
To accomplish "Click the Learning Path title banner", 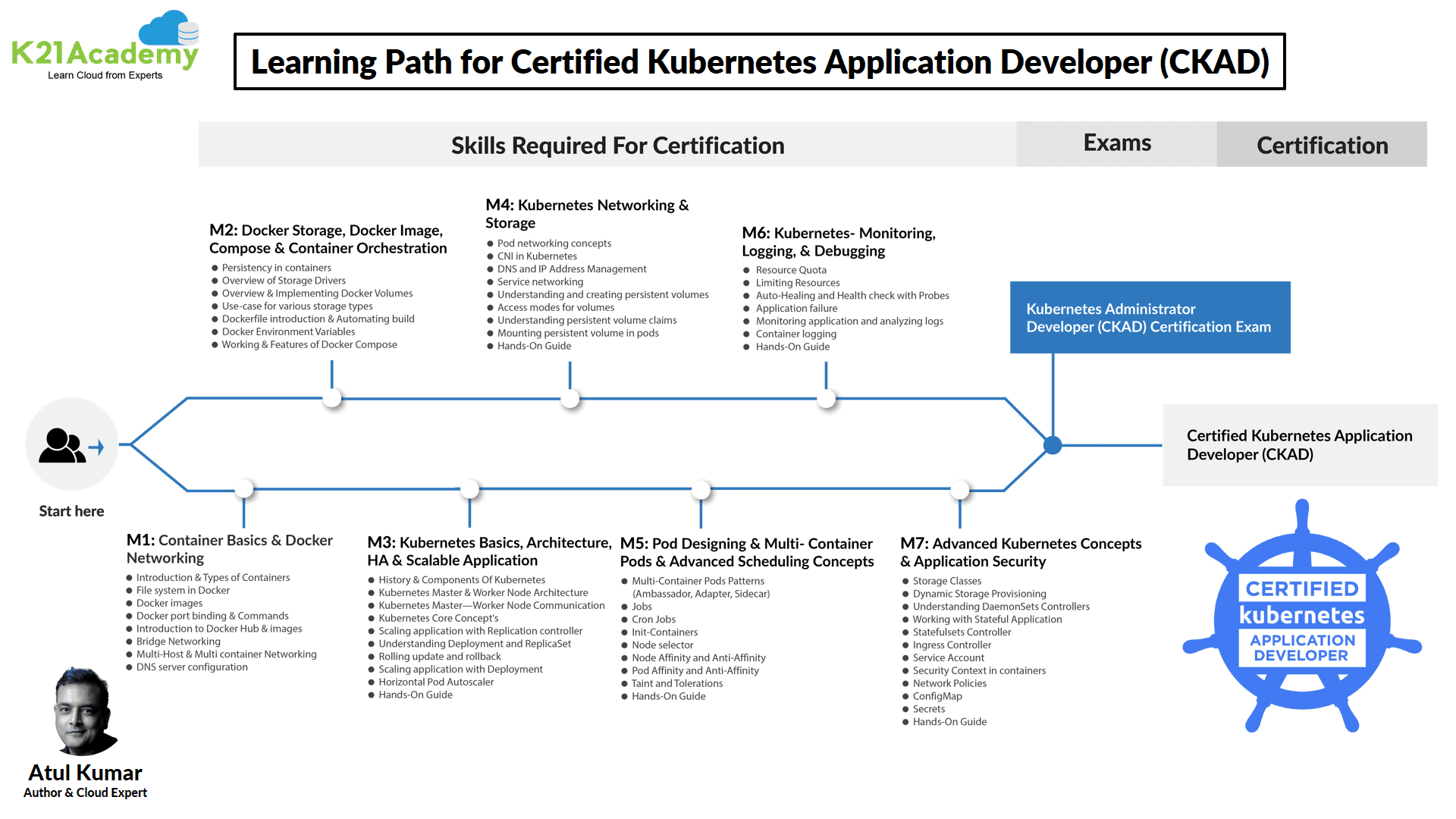I will (759, 61).
